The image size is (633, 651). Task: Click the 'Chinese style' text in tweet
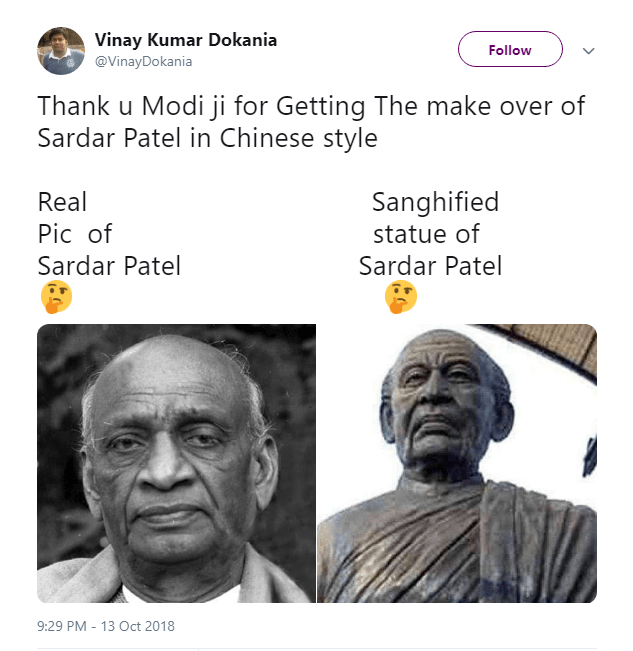298,138
